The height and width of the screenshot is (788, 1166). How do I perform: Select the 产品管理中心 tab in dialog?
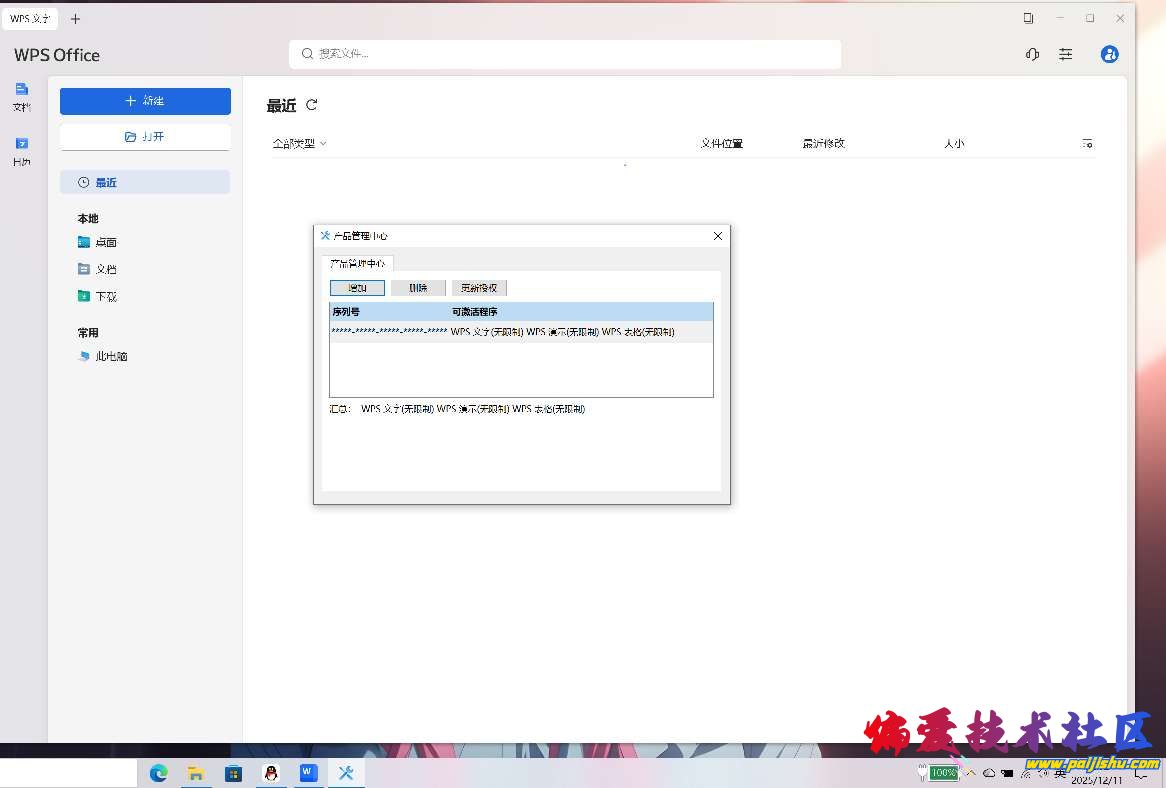(357, 263)
